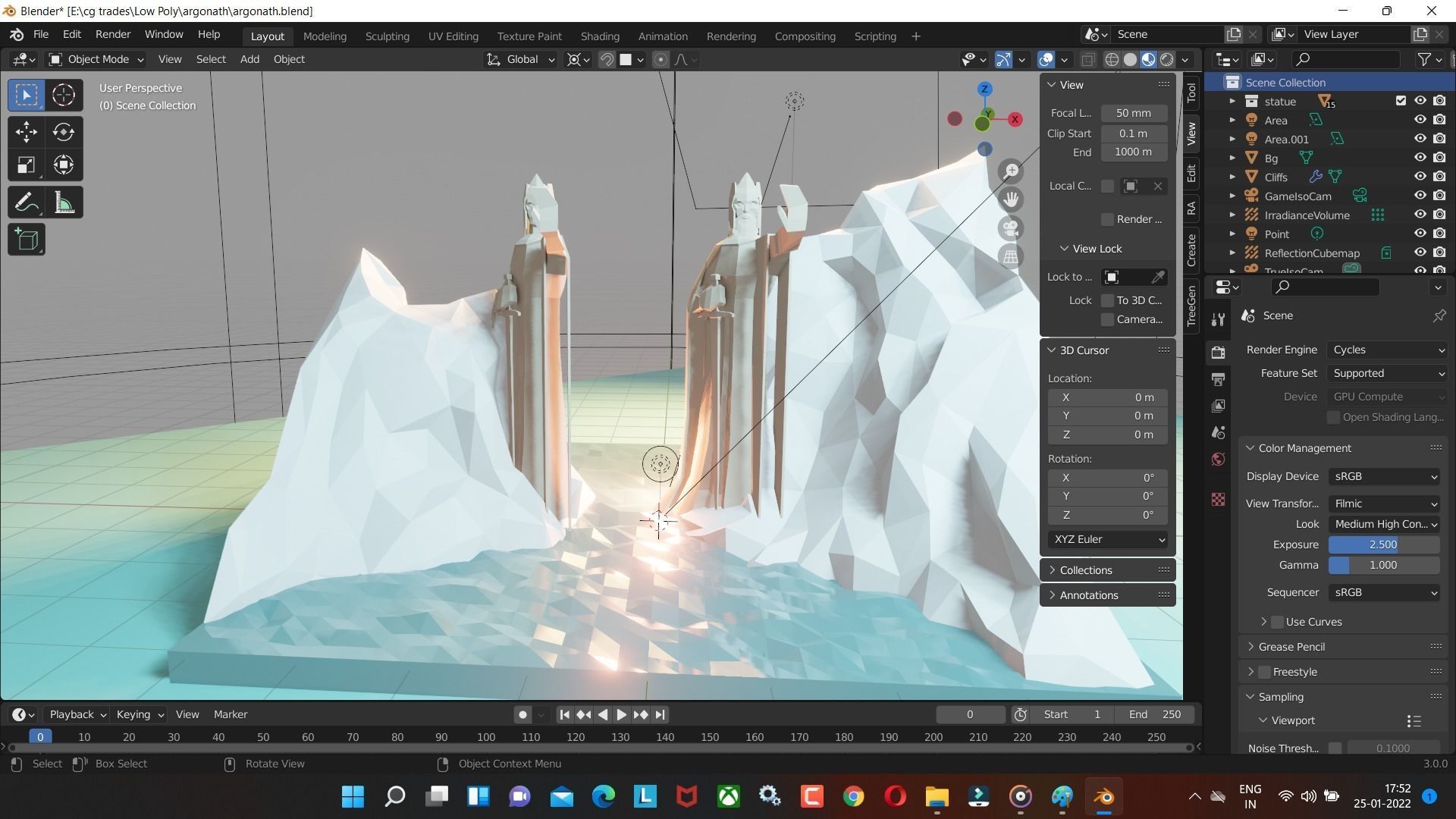Uncheck the statue collection exclude checkbox
The height and width of the screenshot is (819, 1456).
tap(1401, 101)
